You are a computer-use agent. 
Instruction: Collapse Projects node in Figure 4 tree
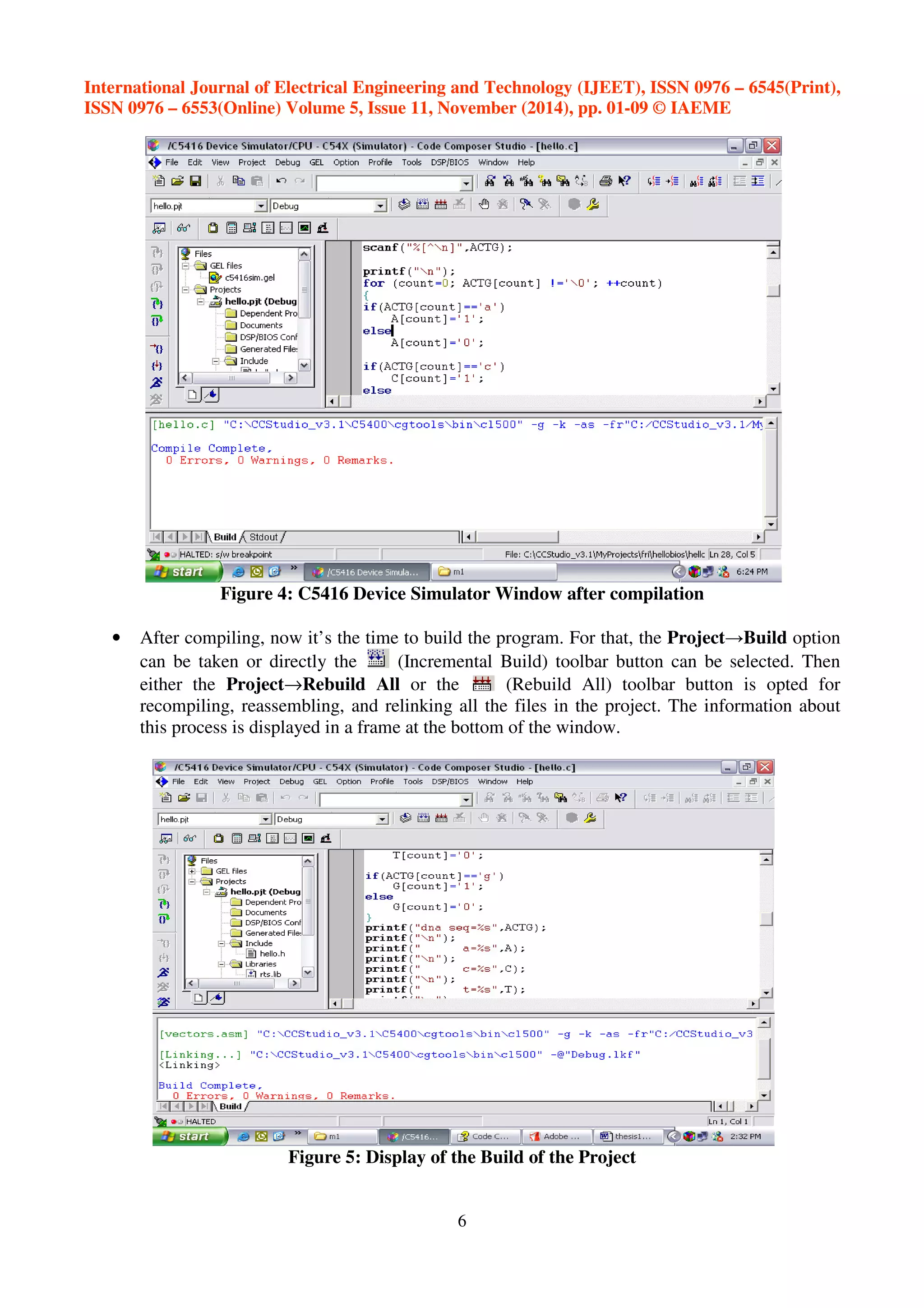(x=185, y=290)
